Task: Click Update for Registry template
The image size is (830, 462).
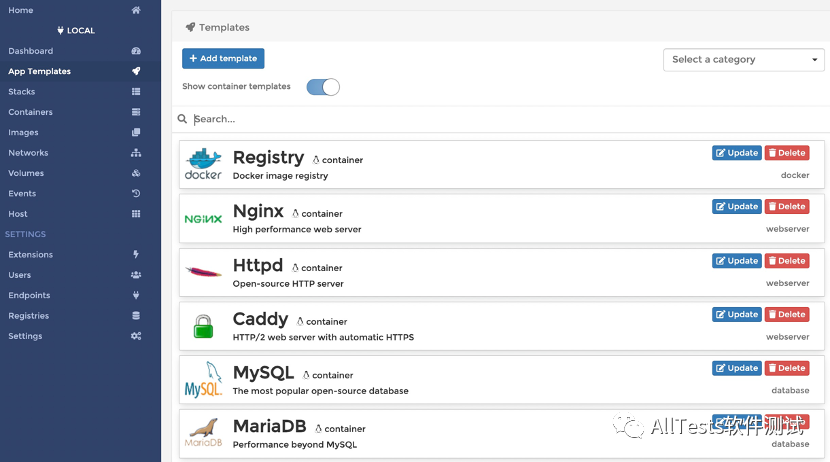Action: (737, 153)
